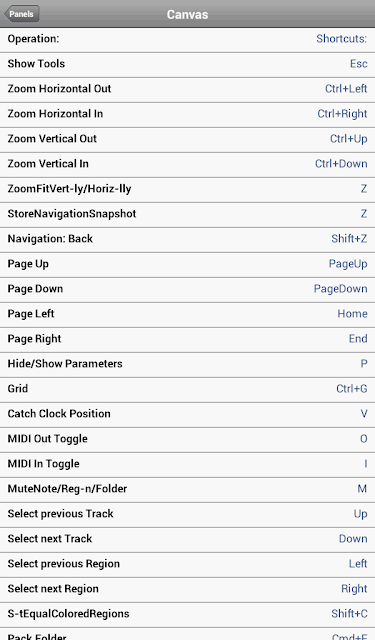
Task: Open the MuteNote/Reg-n/Folder entry
Action: [187, 490]
